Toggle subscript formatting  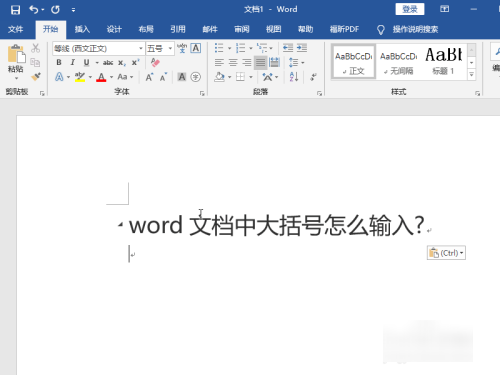pyautogui.click(x=122, y=63)
